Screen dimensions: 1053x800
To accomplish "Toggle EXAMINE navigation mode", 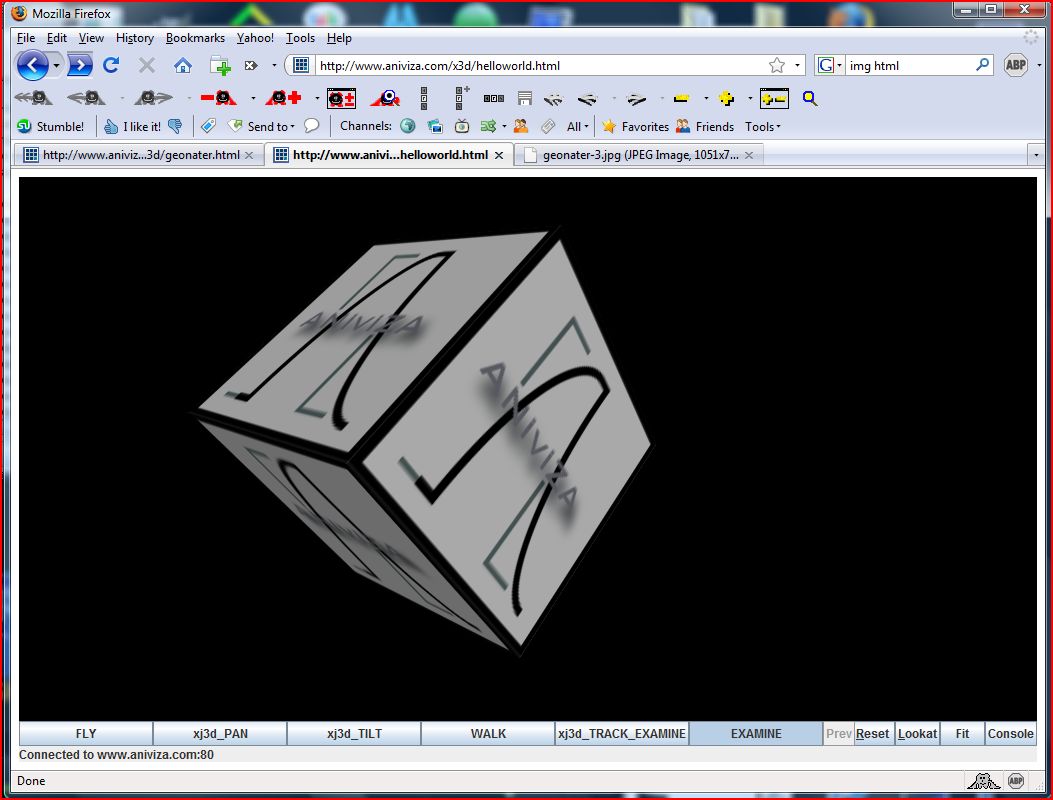I will (756, 734).
